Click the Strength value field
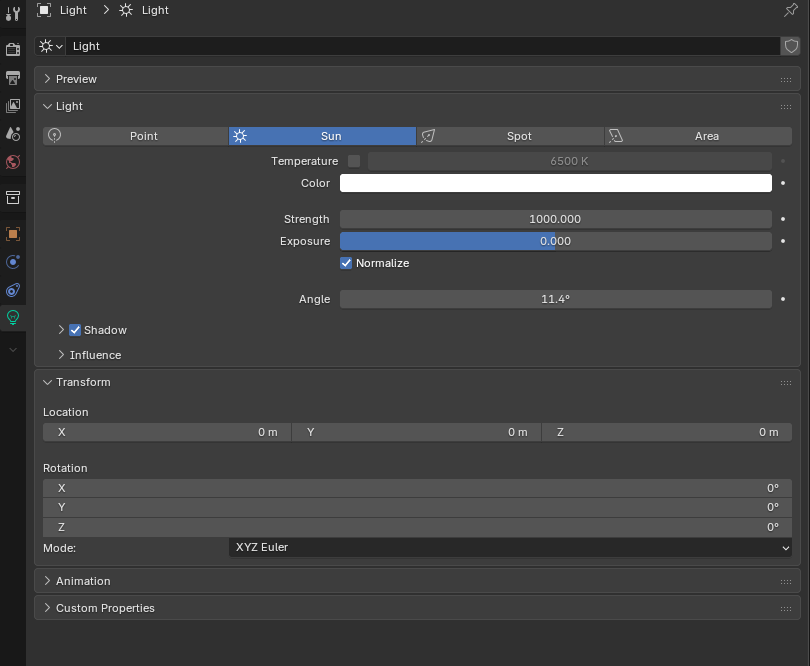The height and width of the screenshot is (666, 810). 556,219
